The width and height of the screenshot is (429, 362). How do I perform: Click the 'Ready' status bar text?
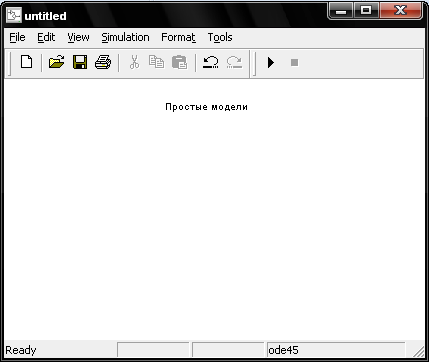pos(21,350)
